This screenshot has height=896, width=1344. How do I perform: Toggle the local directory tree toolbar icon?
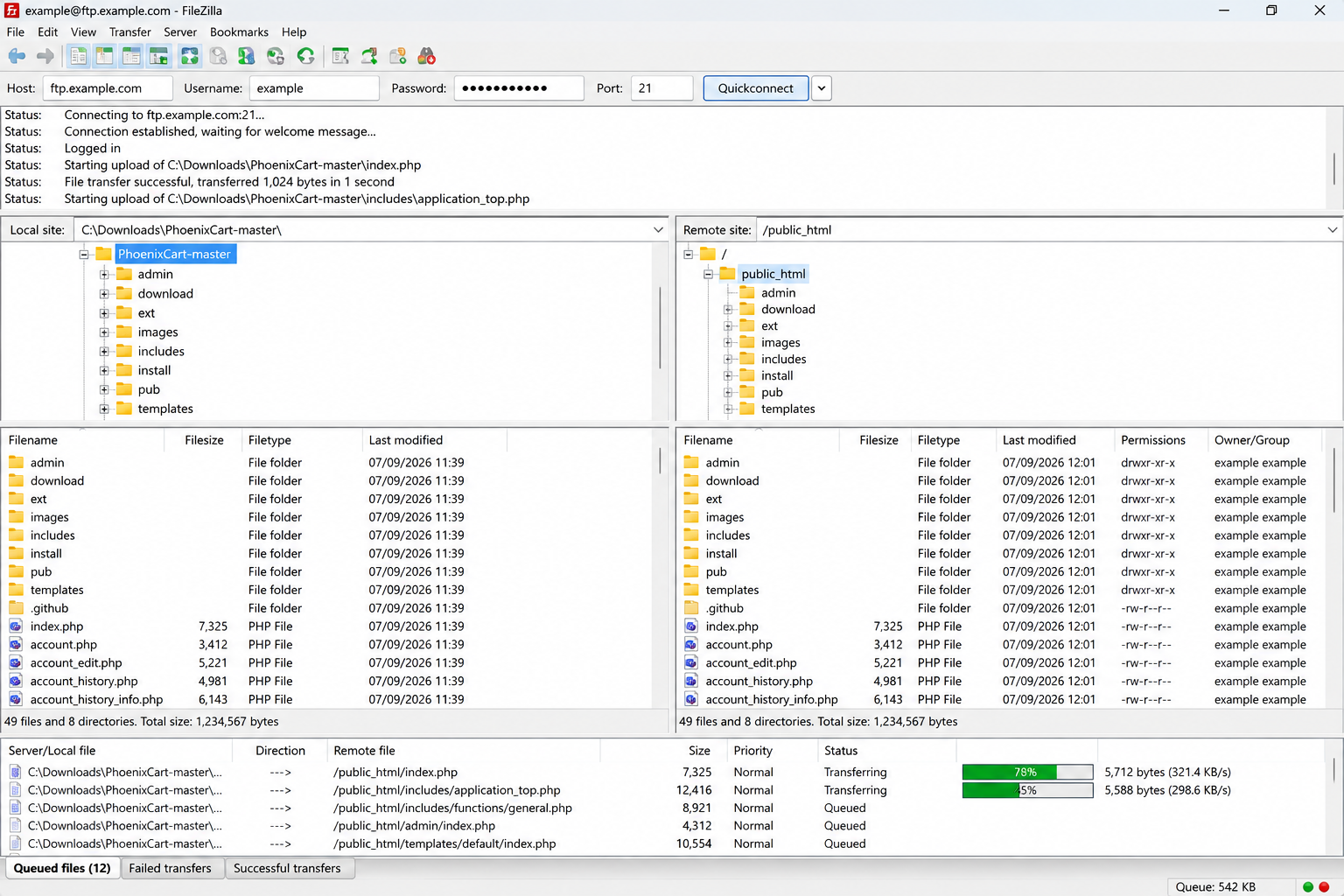pos(104,57)
